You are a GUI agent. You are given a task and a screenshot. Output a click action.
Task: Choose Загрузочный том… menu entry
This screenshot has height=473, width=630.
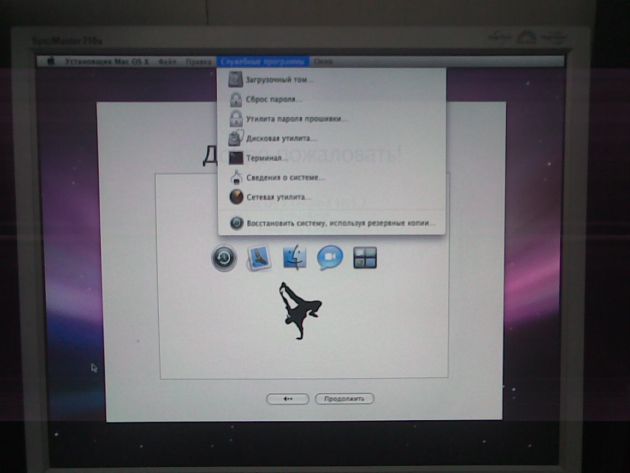(331, 80)
